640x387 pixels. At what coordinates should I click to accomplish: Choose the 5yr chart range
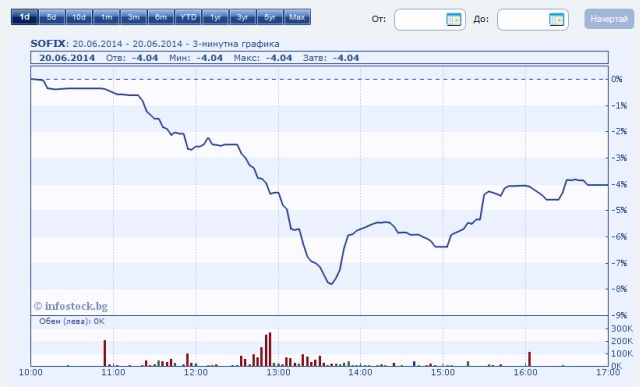tap(270, 17)
